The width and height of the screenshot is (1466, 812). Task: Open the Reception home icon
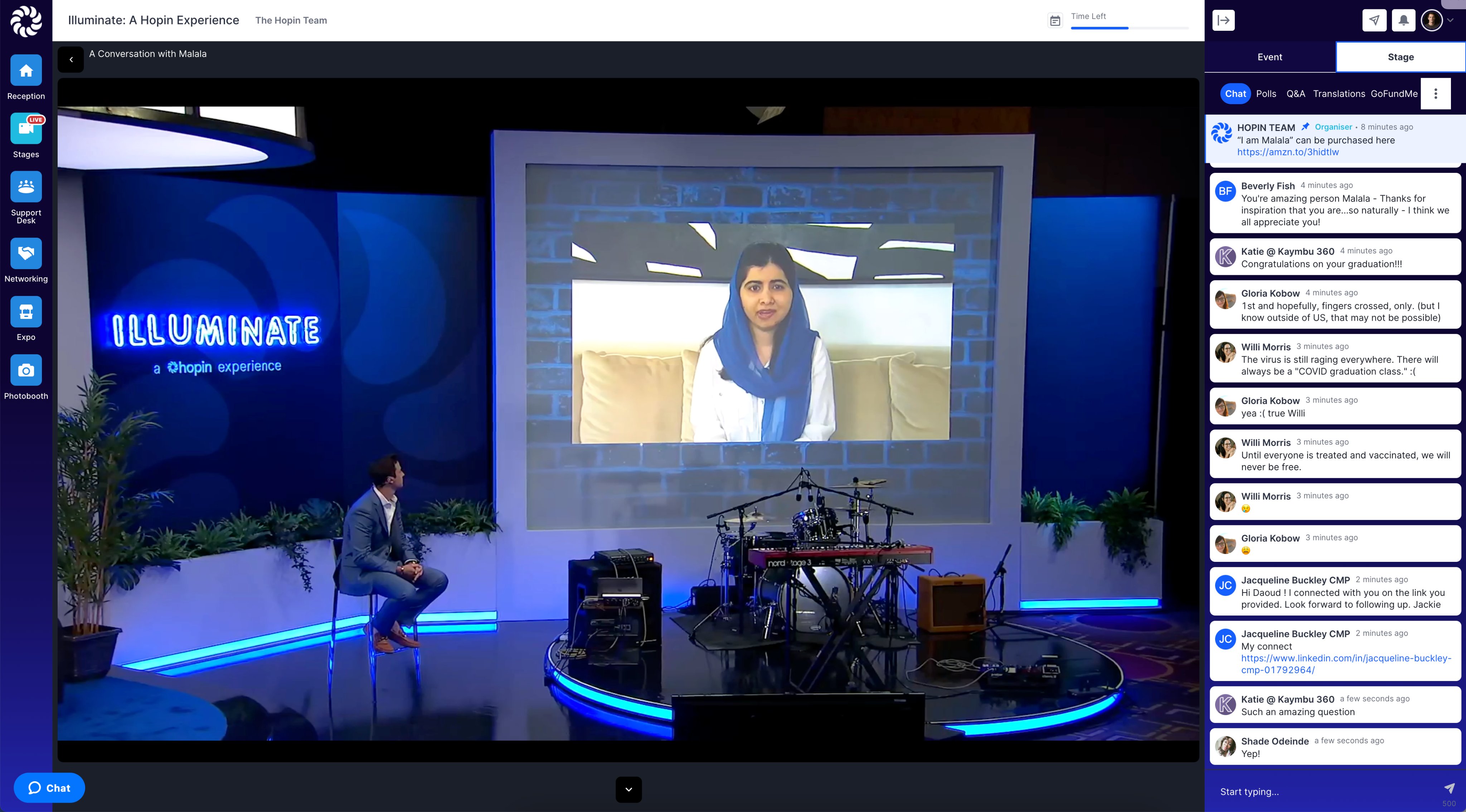26,70
